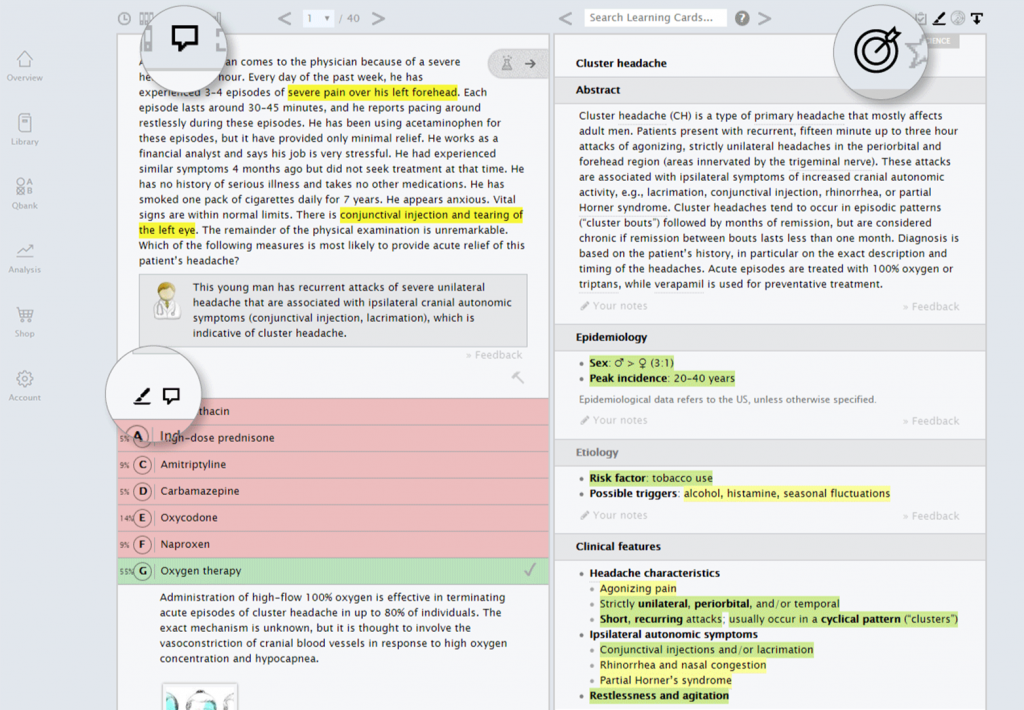Select the highlighter pen tool in card toolbar

[939, 18]
